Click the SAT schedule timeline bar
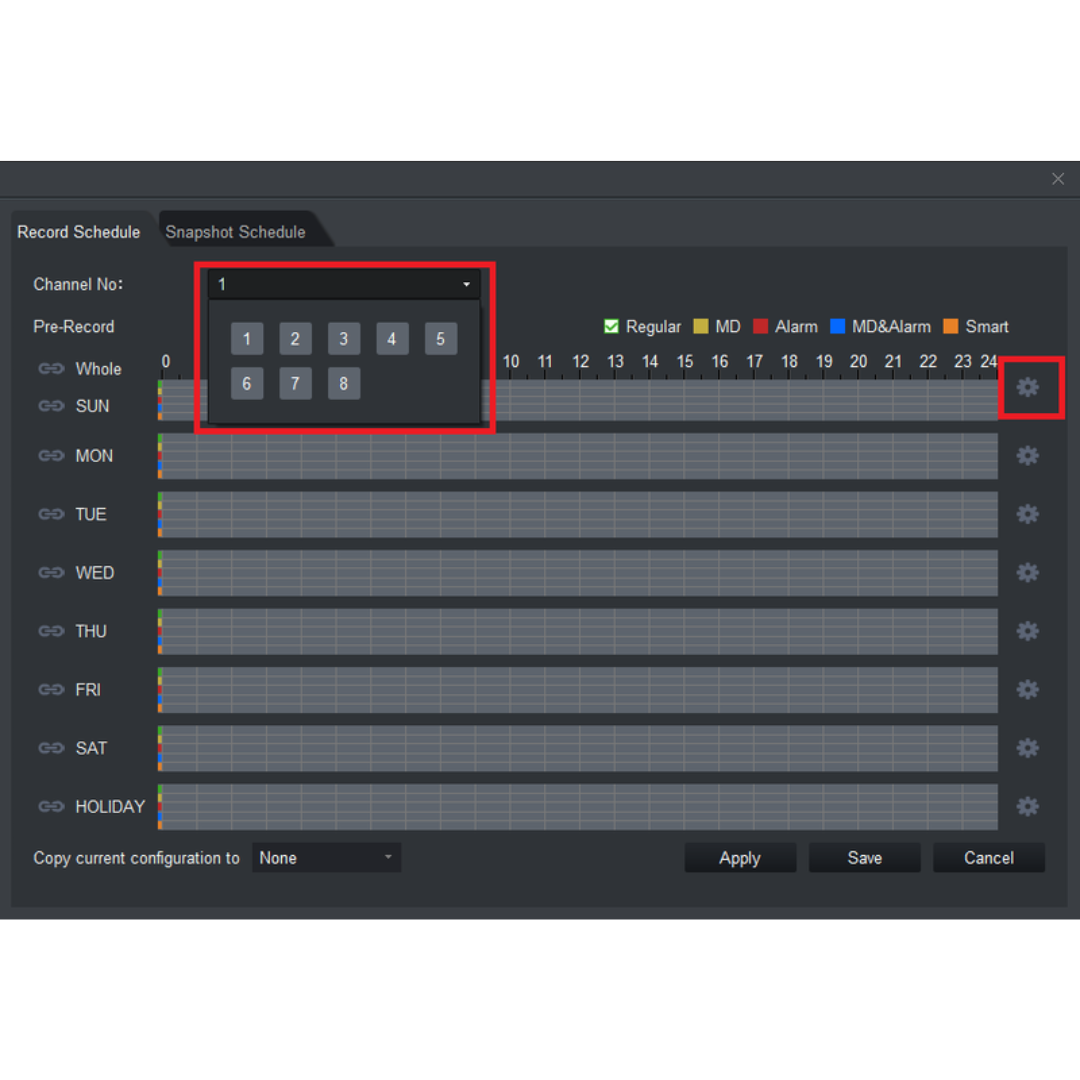 tap(578, 749)
